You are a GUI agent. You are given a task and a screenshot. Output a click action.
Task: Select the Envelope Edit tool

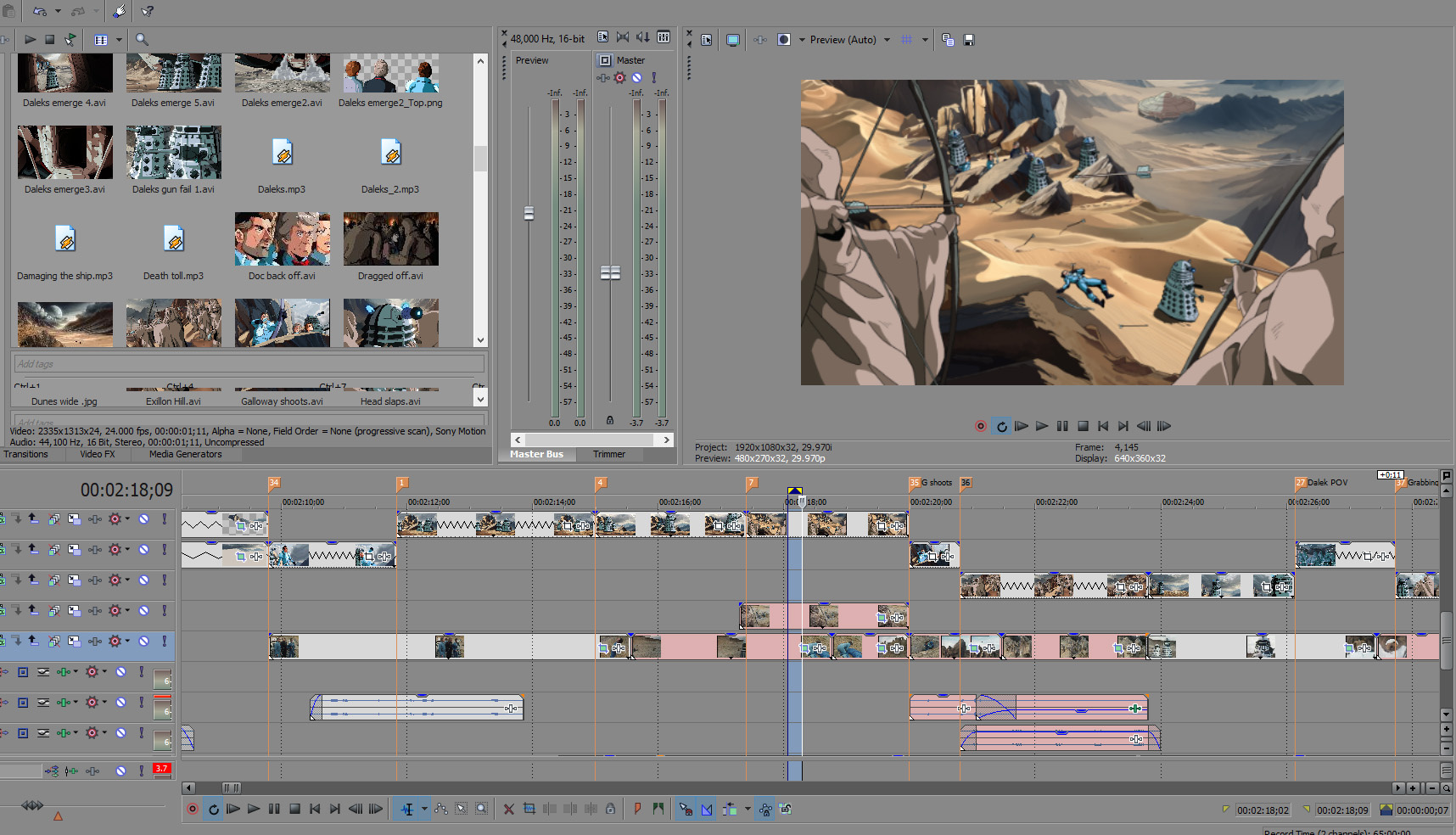(441, 810)
